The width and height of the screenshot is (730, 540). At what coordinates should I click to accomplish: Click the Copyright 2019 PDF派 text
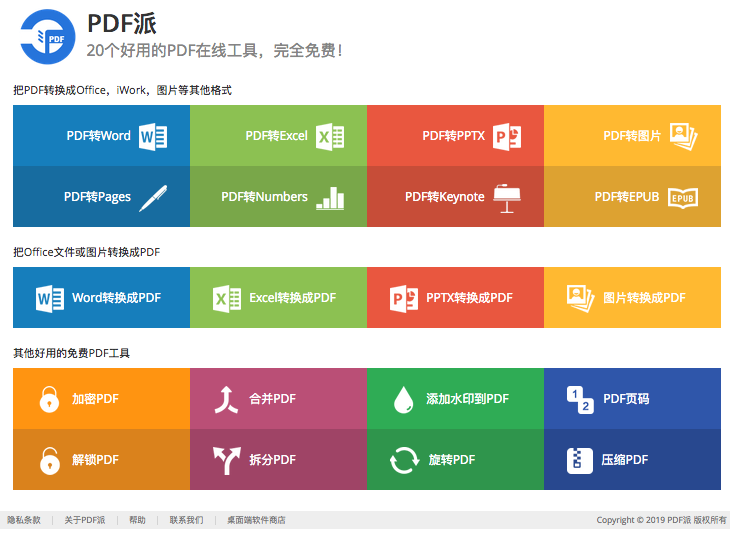(662, 520)
